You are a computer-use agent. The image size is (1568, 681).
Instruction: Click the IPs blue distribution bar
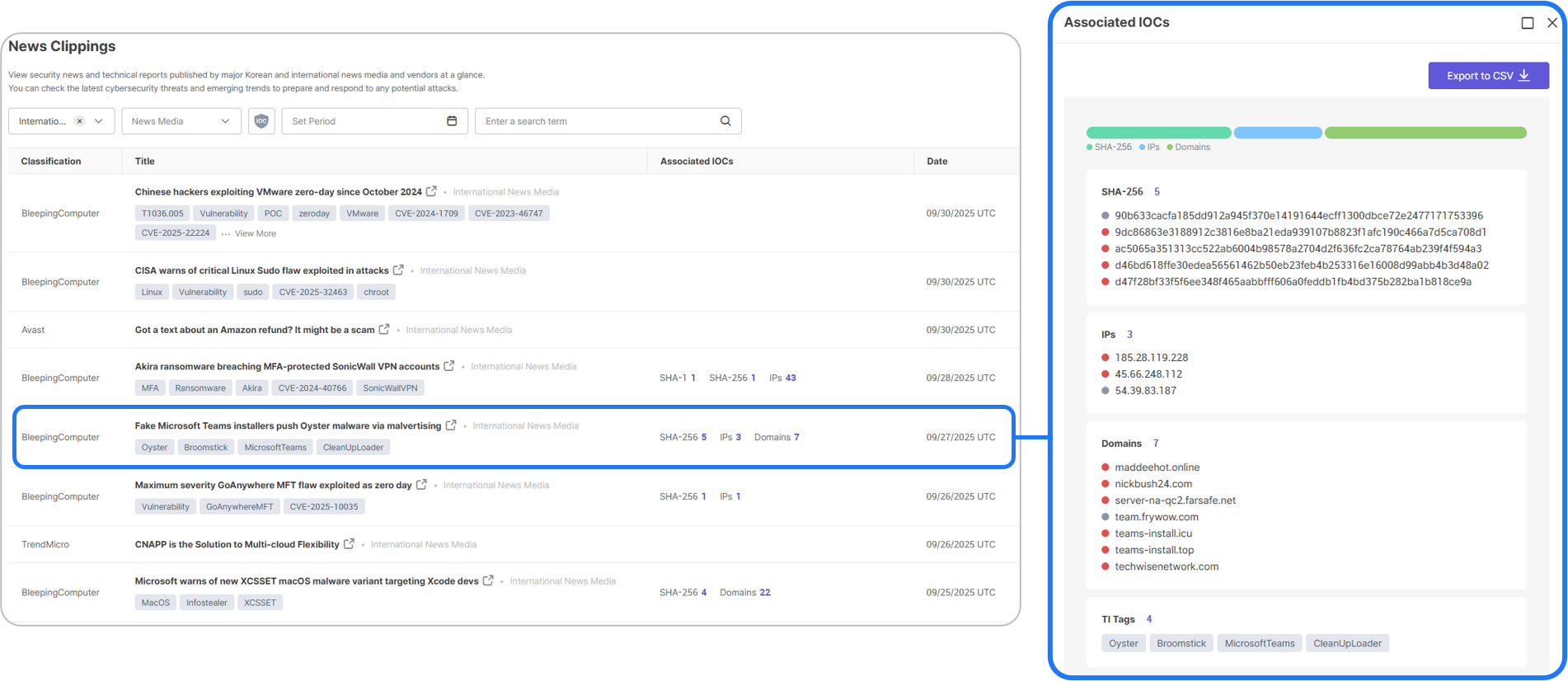coord(1278,133)
